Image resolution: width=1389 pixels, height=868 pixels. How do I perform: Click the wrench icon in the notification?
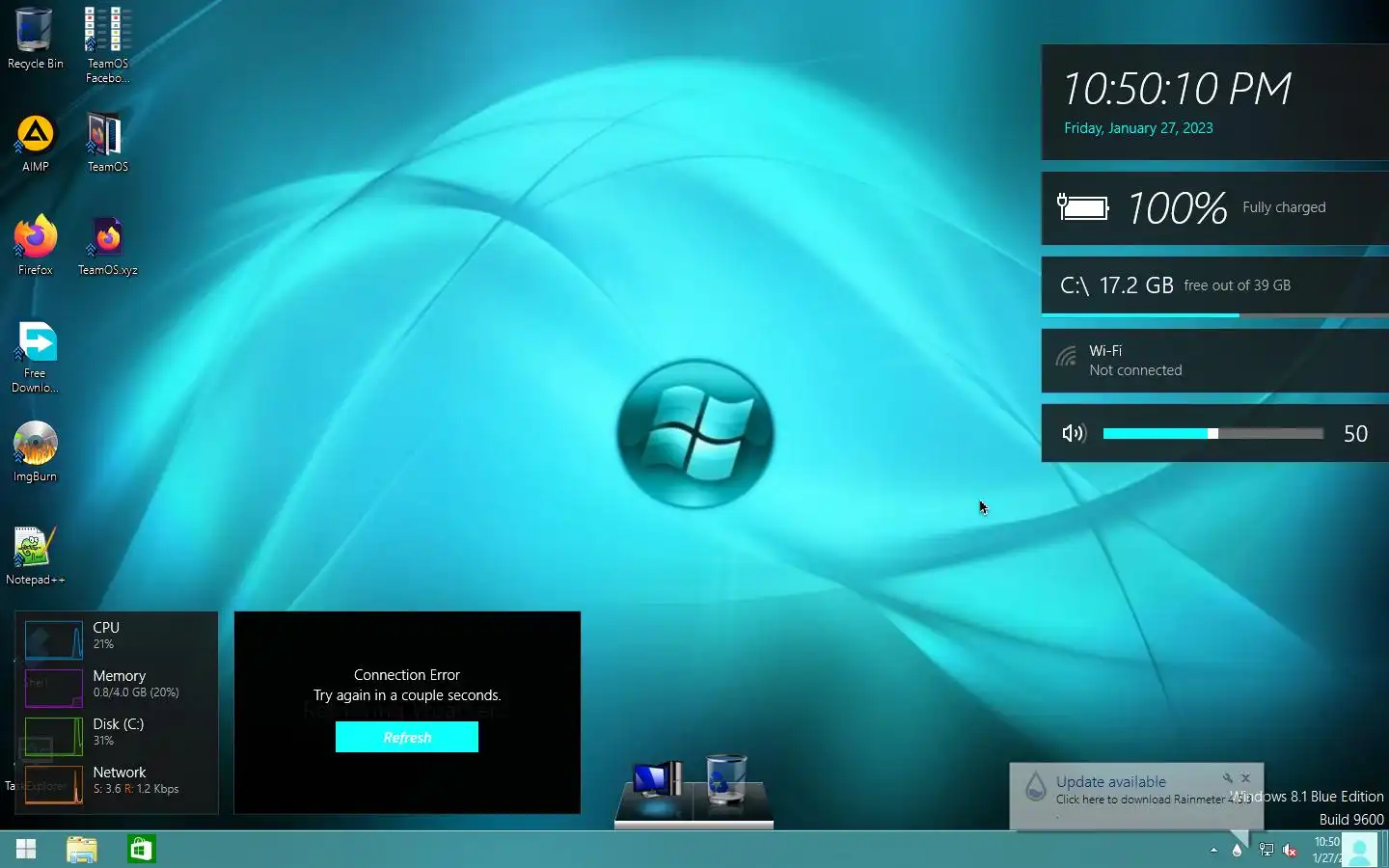[x=1228, y=777]
